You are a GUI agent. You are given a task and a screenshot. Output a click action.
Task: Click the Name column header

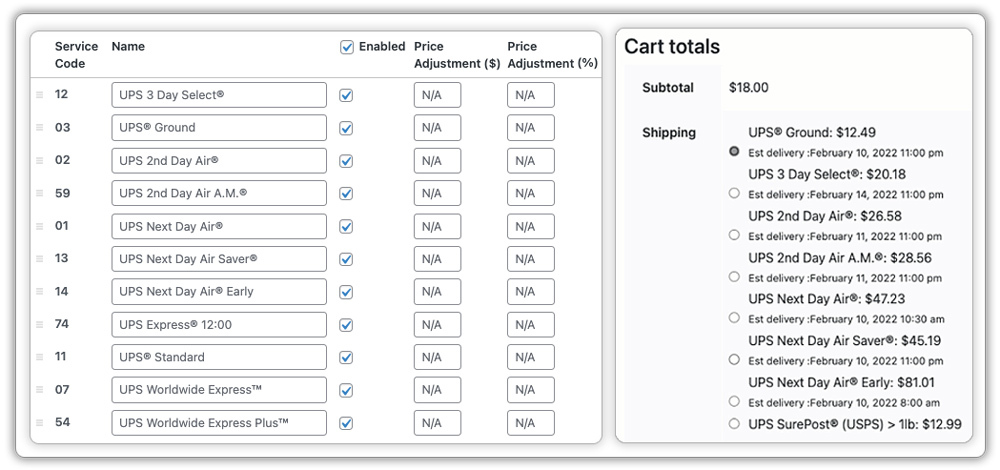[x=128, y=47]
